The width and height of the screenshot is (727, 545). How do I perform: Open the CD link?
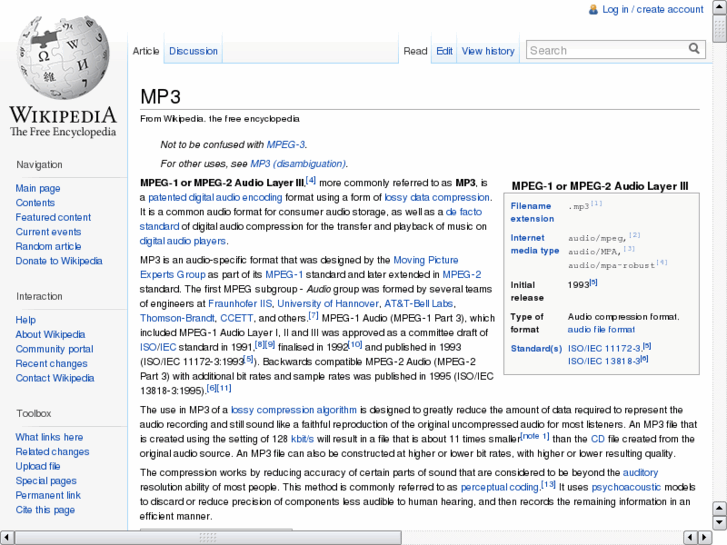598,439
